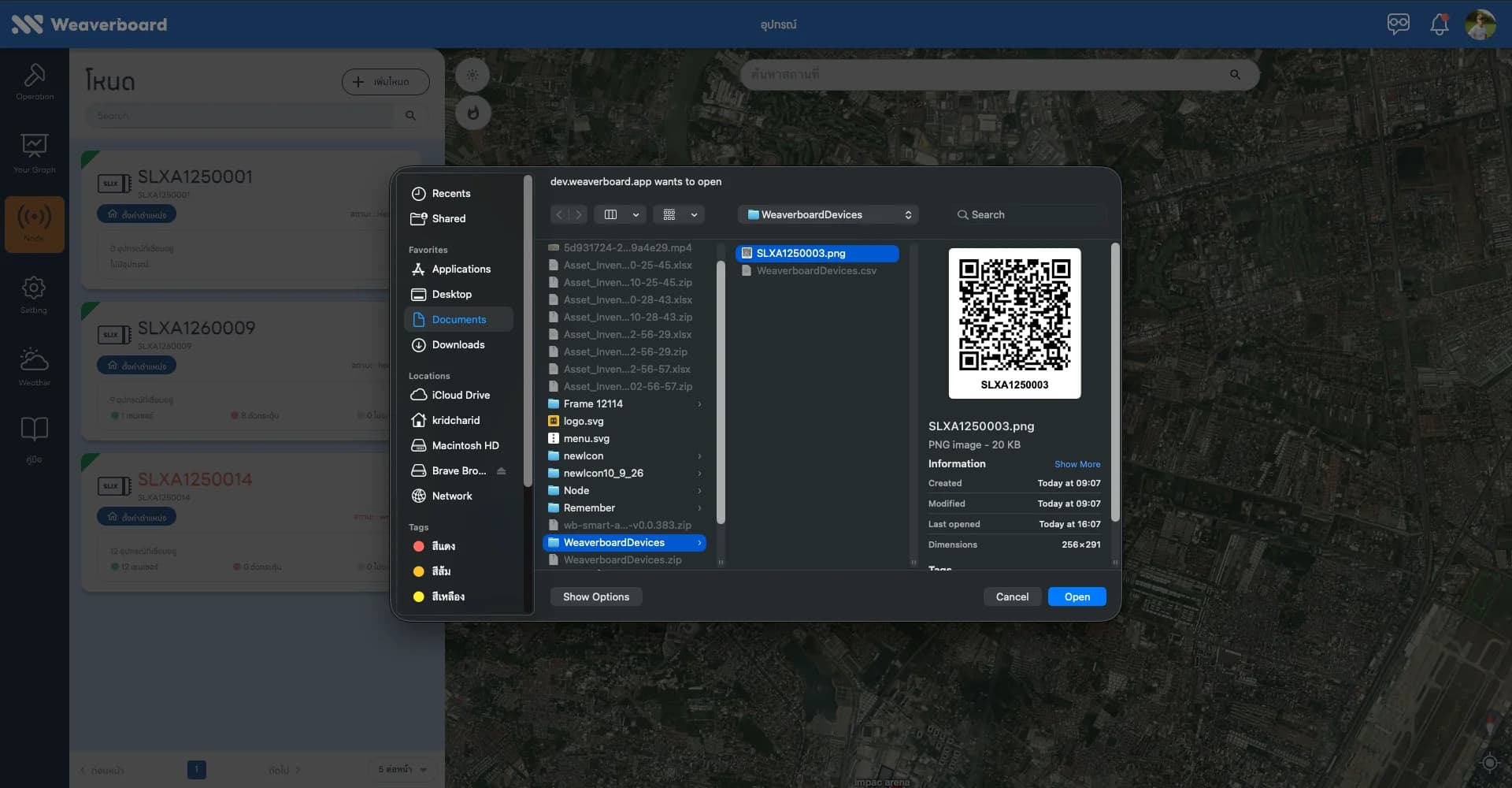Click the QR code preview thumbnail
The image size is (1512, 788).
click(1014, 323)
